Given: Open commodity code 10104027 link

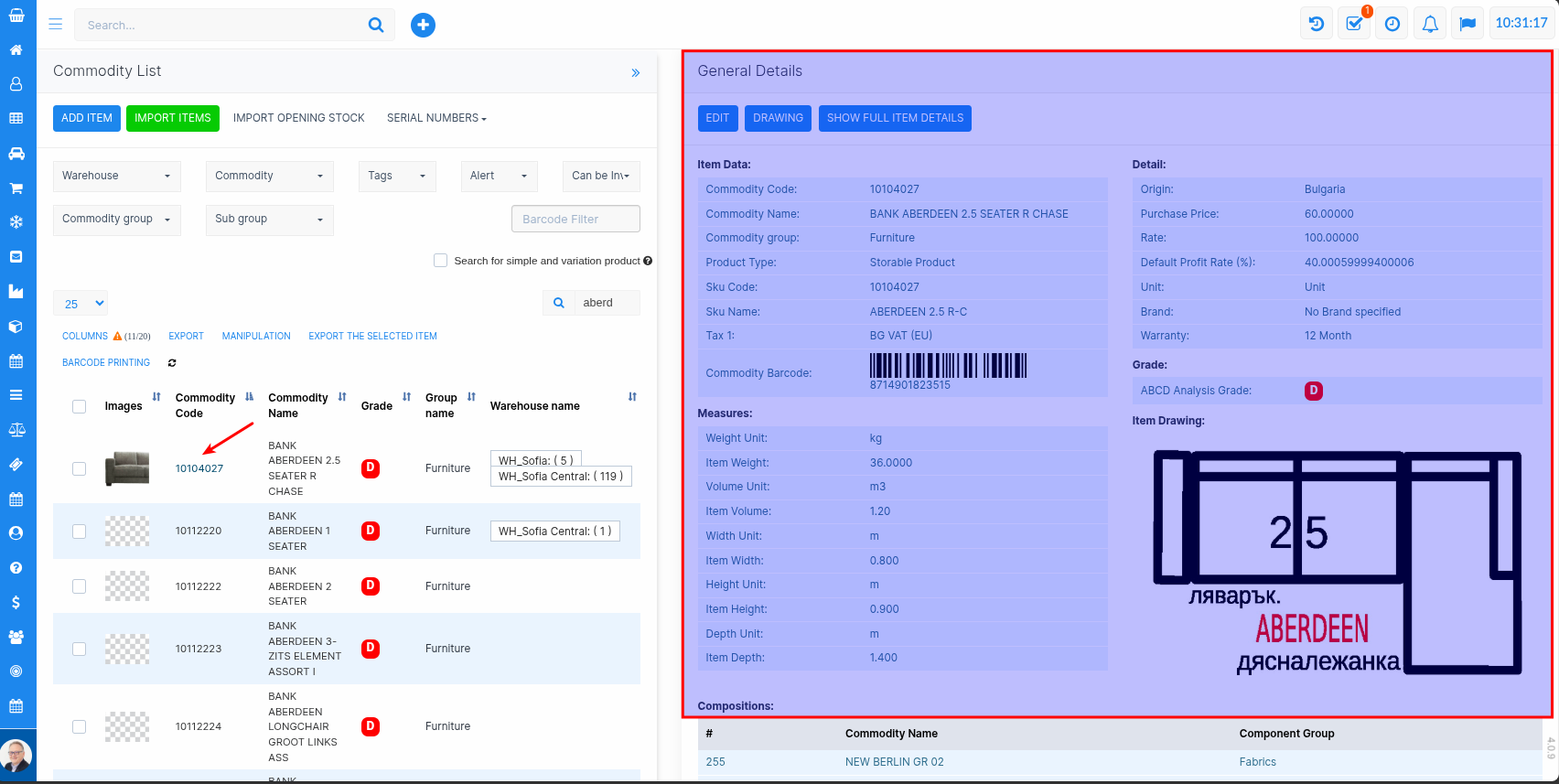Looking at the screenshot, I should pos(199,468).
